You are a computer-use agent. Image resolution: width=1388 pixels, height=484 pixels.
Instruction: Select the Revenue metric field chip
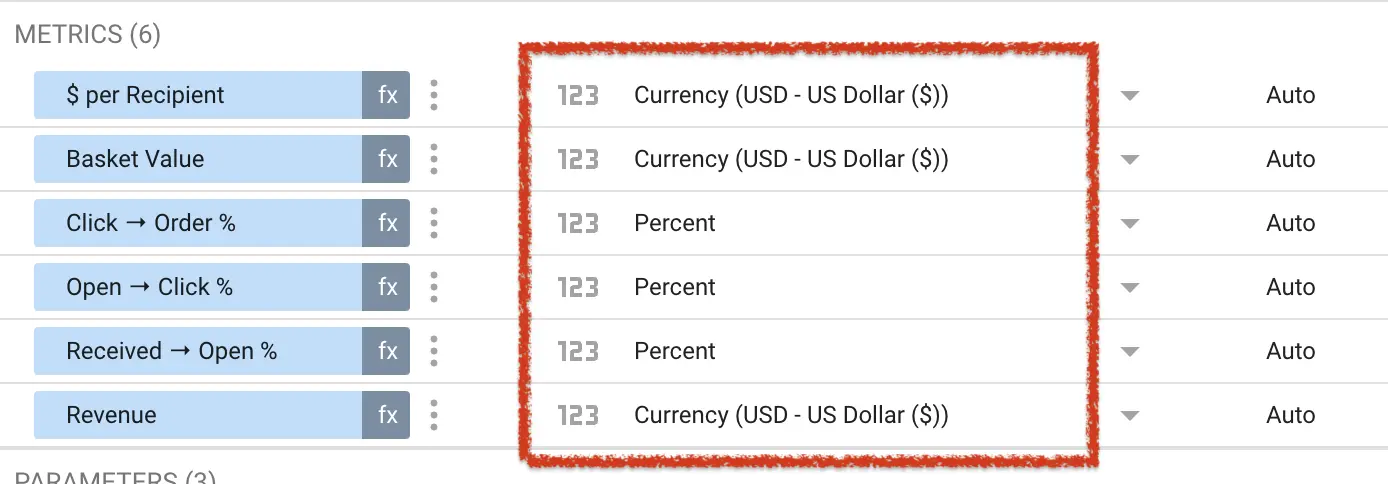pyautogui.click(x=198, y=415)
